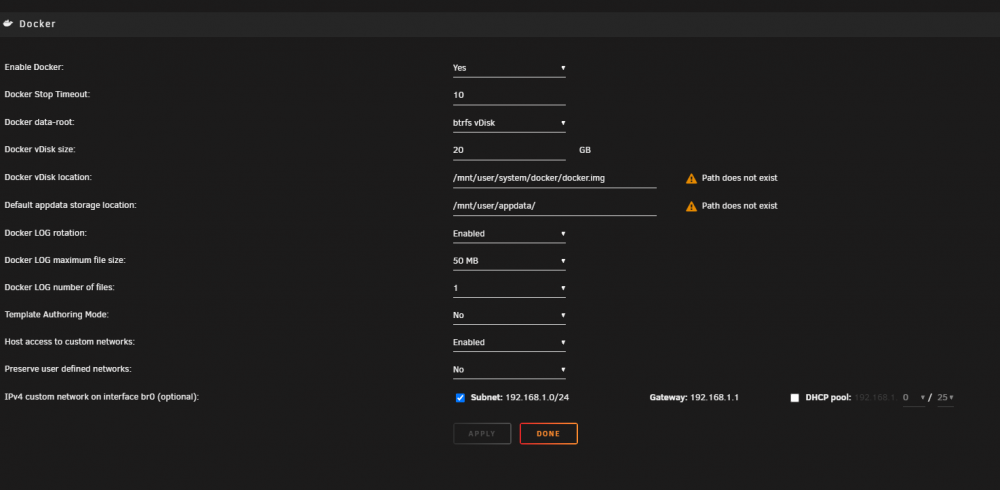Open Host access to custom networks dropdown
The image size is (1000, 490).
[509, 343]
